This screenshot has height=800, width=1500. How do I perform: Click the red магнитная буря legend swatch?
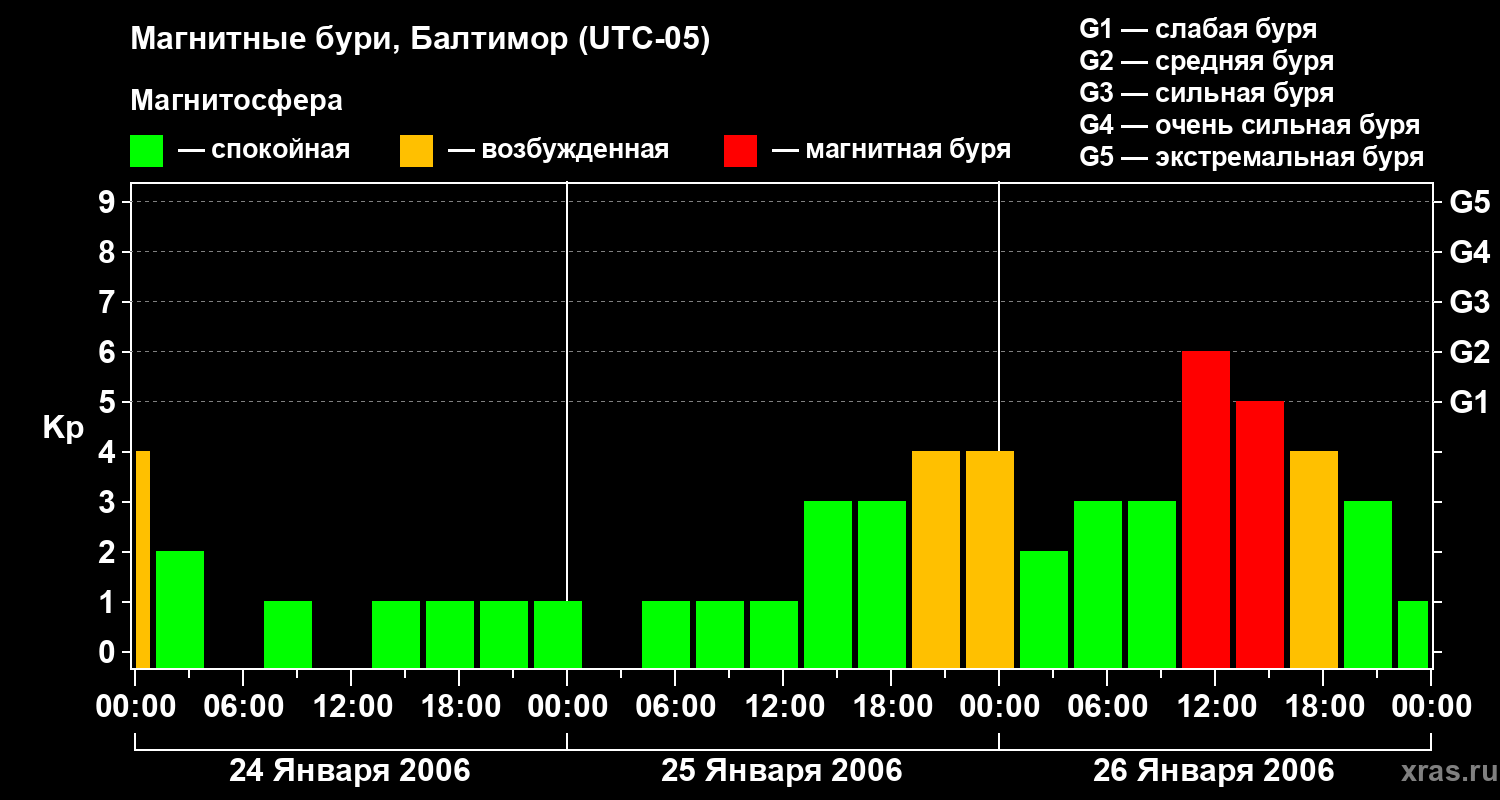point(740,151)
